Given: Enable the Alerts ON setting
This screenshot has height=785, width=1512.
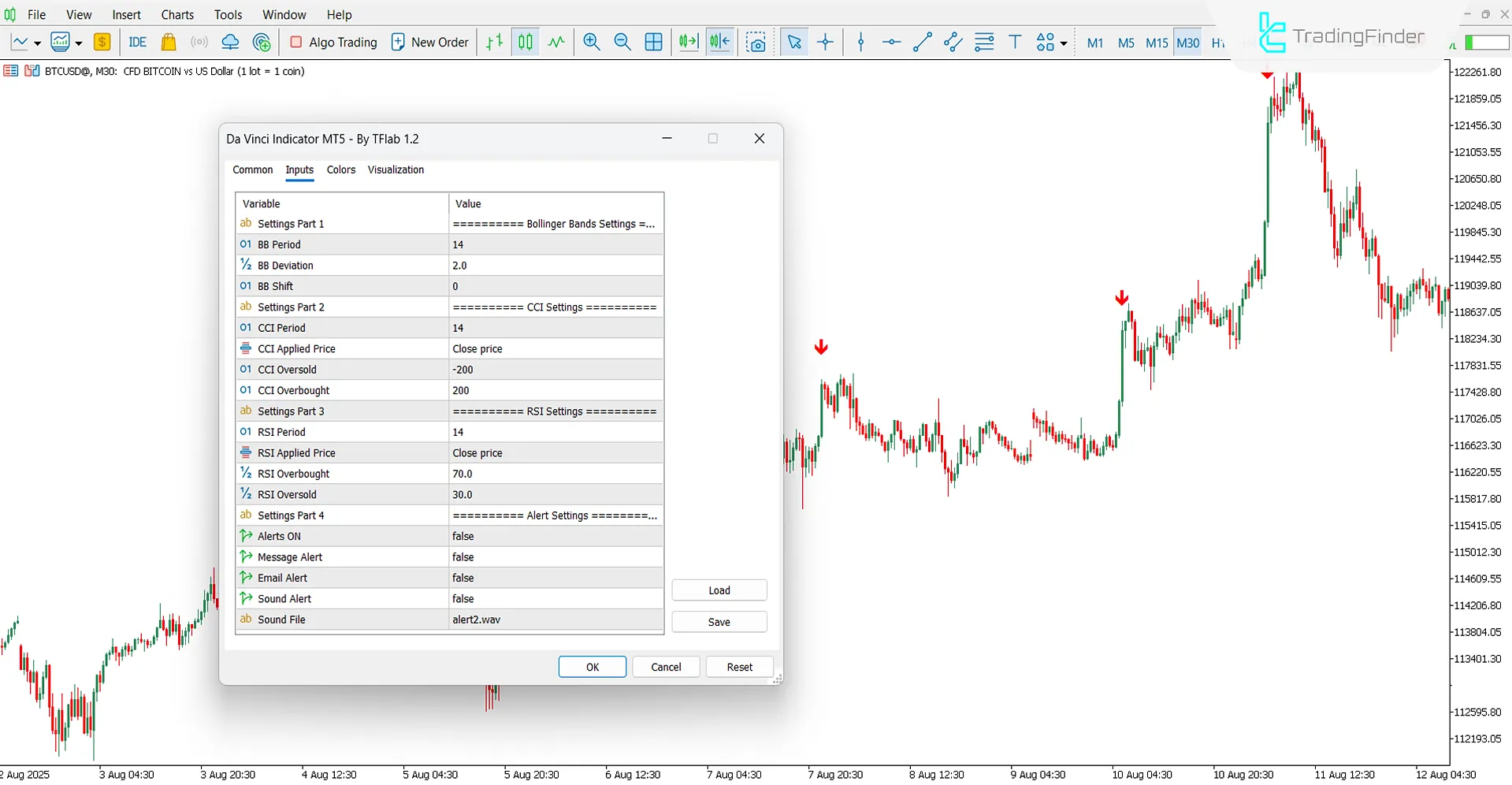Looking at the screenshot, I should pyautogui.click(x=555, y=536).
